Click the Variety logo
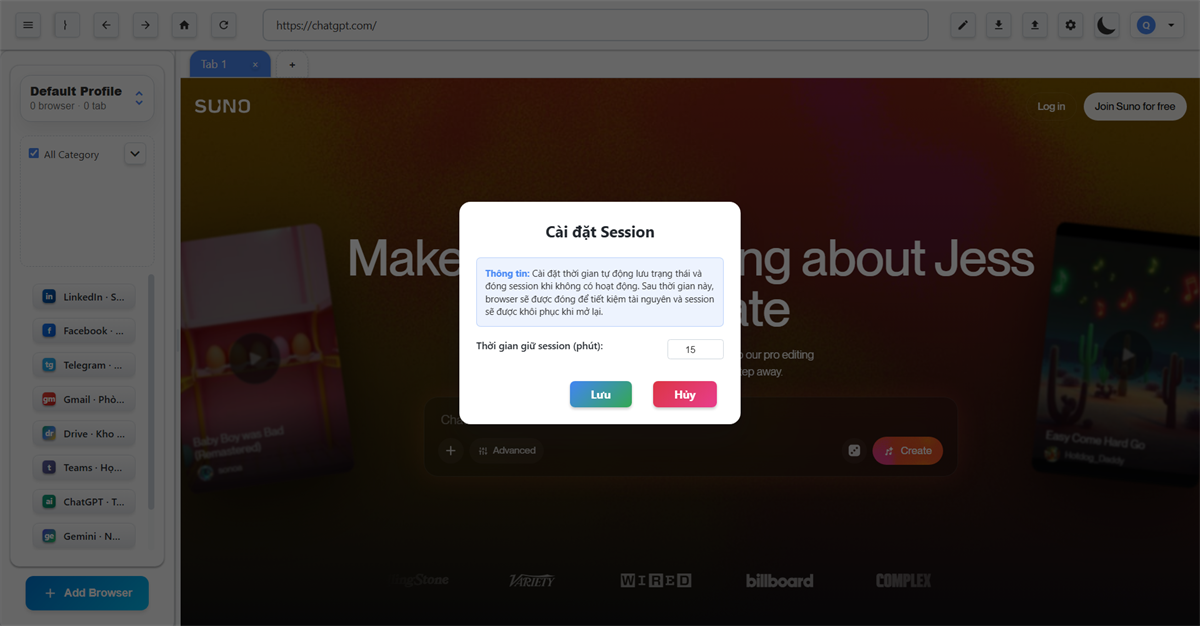This screenshot has width=1200, height=626. tap(531, 580)
